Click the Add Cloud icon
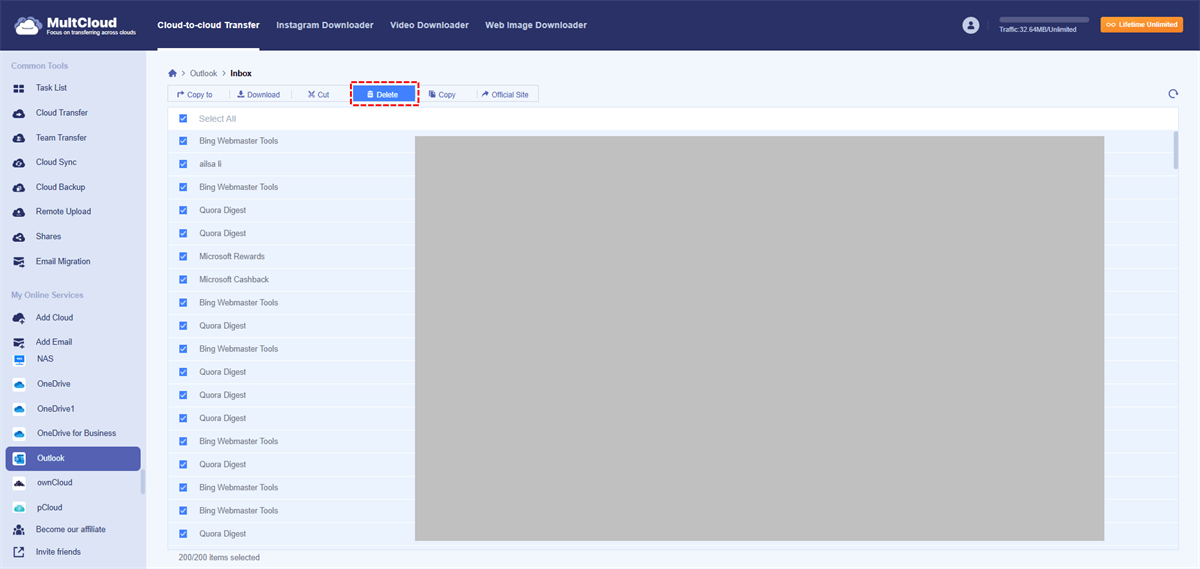The image size is (1200, 569). point(19,318)
